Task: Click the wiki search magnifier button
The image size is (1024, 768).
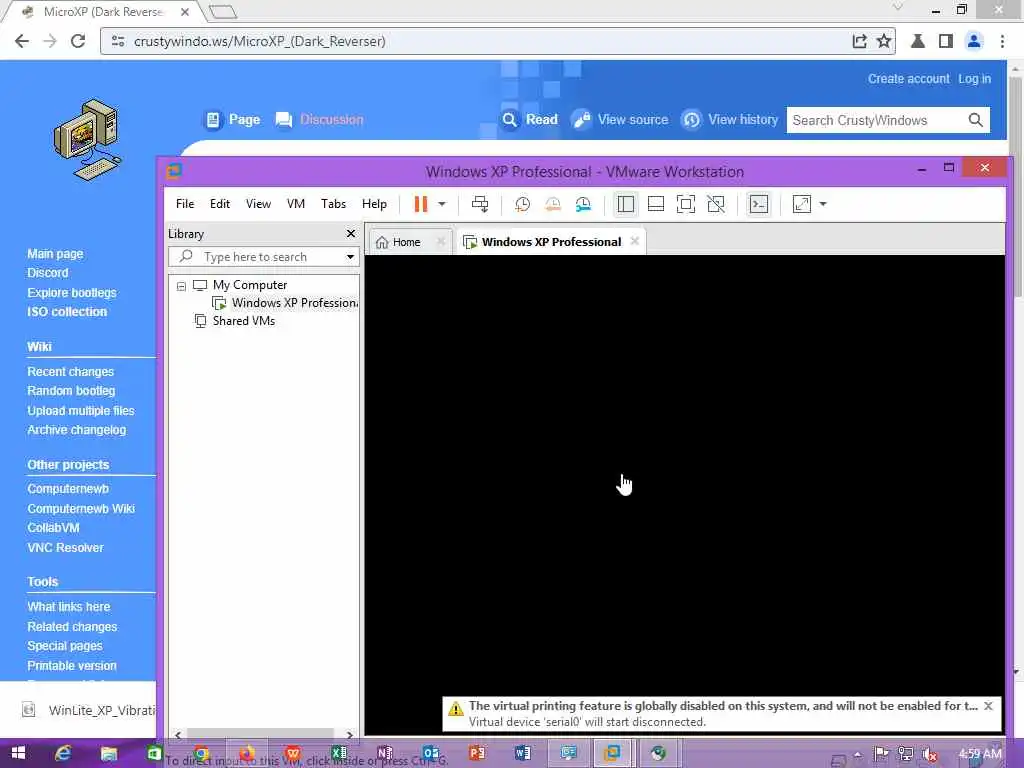Action: (976, 120)
